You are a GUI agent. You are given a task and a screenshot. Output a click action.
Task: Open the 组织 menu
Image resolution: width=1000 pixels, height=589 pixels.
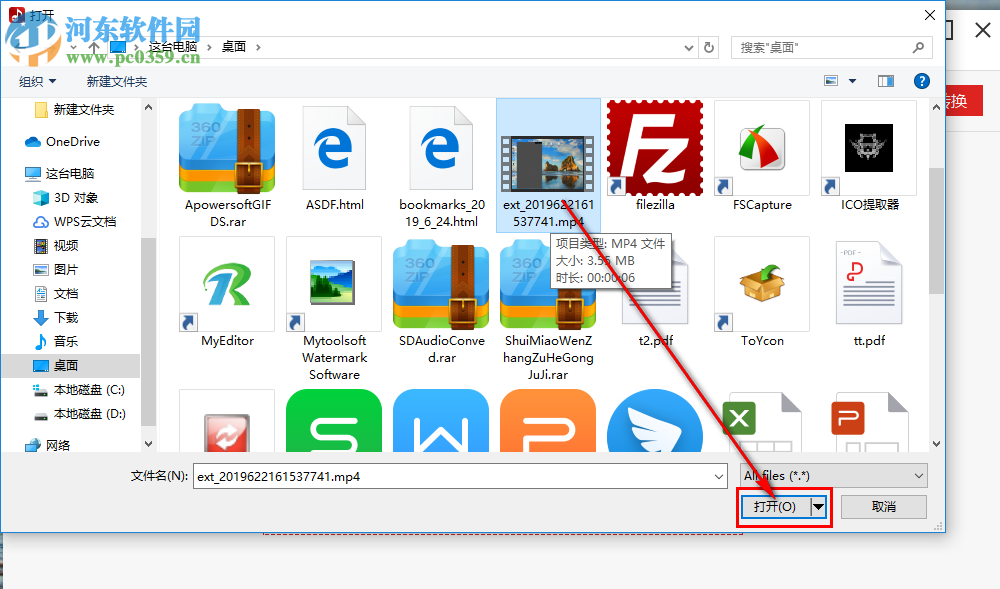click(x=37, y=82)
